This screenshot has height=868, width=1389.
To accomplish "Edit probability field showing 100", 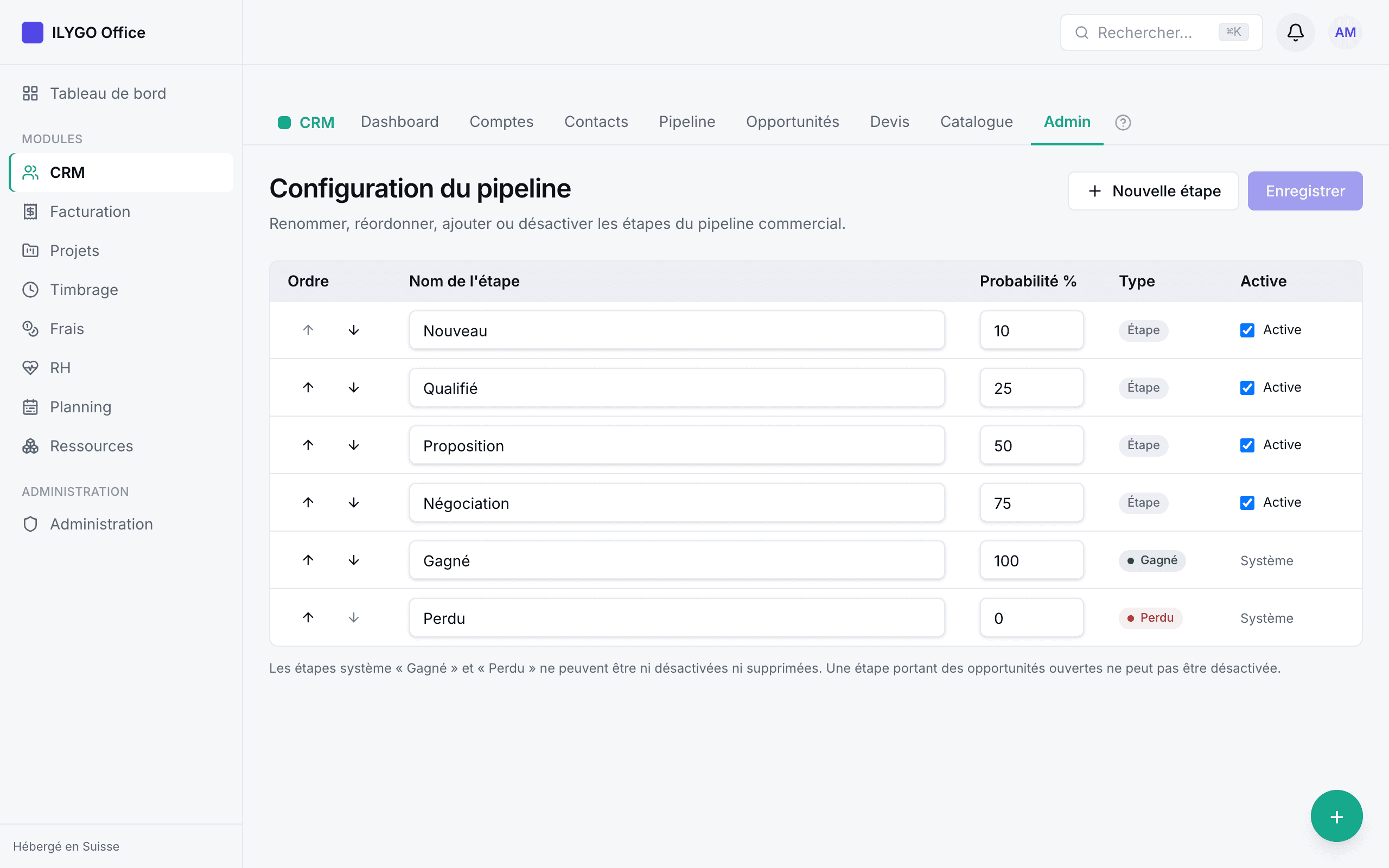I will (x=1031, y=560).
